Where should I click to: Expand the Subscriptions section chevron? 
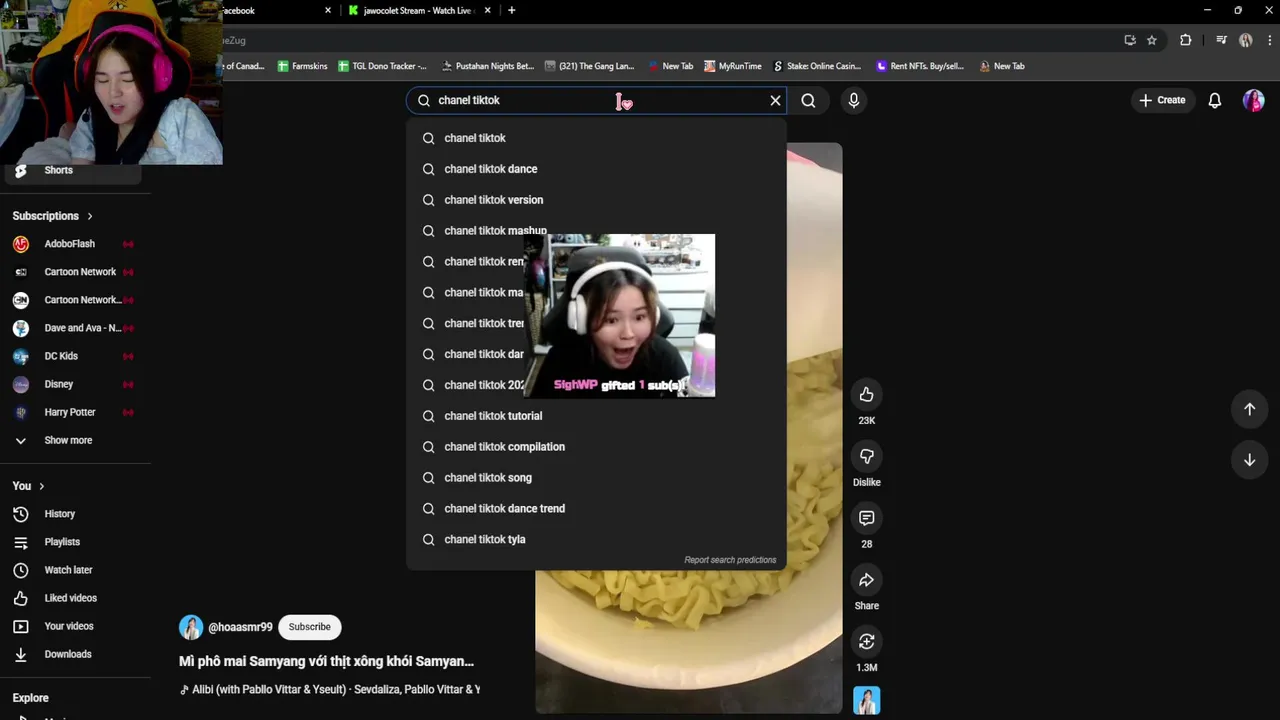tap(90, 216)
